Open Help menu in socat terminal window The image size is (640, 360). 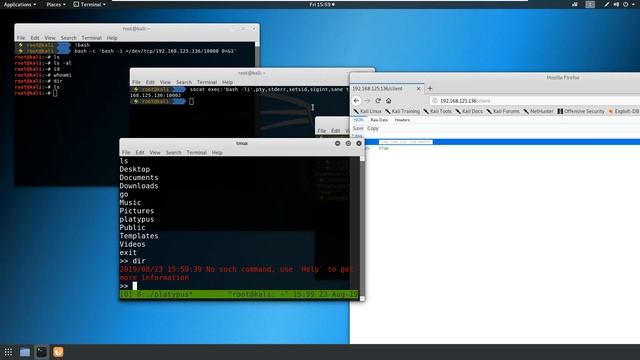coord(227,82)
